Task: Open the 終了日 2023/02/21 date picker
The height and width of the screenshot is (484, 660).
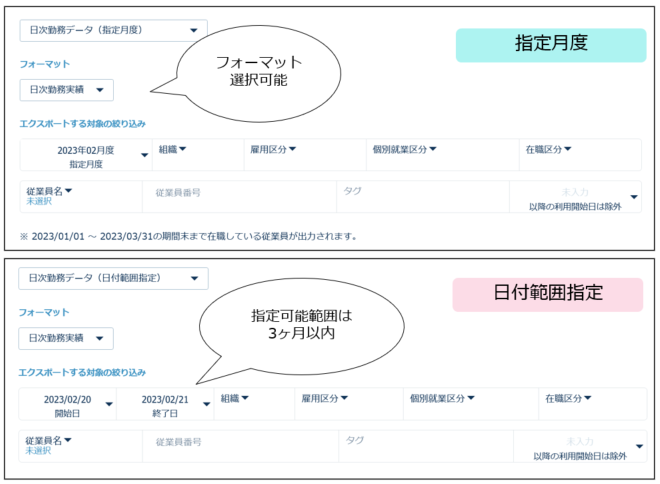Action: (x=165, y=404)
